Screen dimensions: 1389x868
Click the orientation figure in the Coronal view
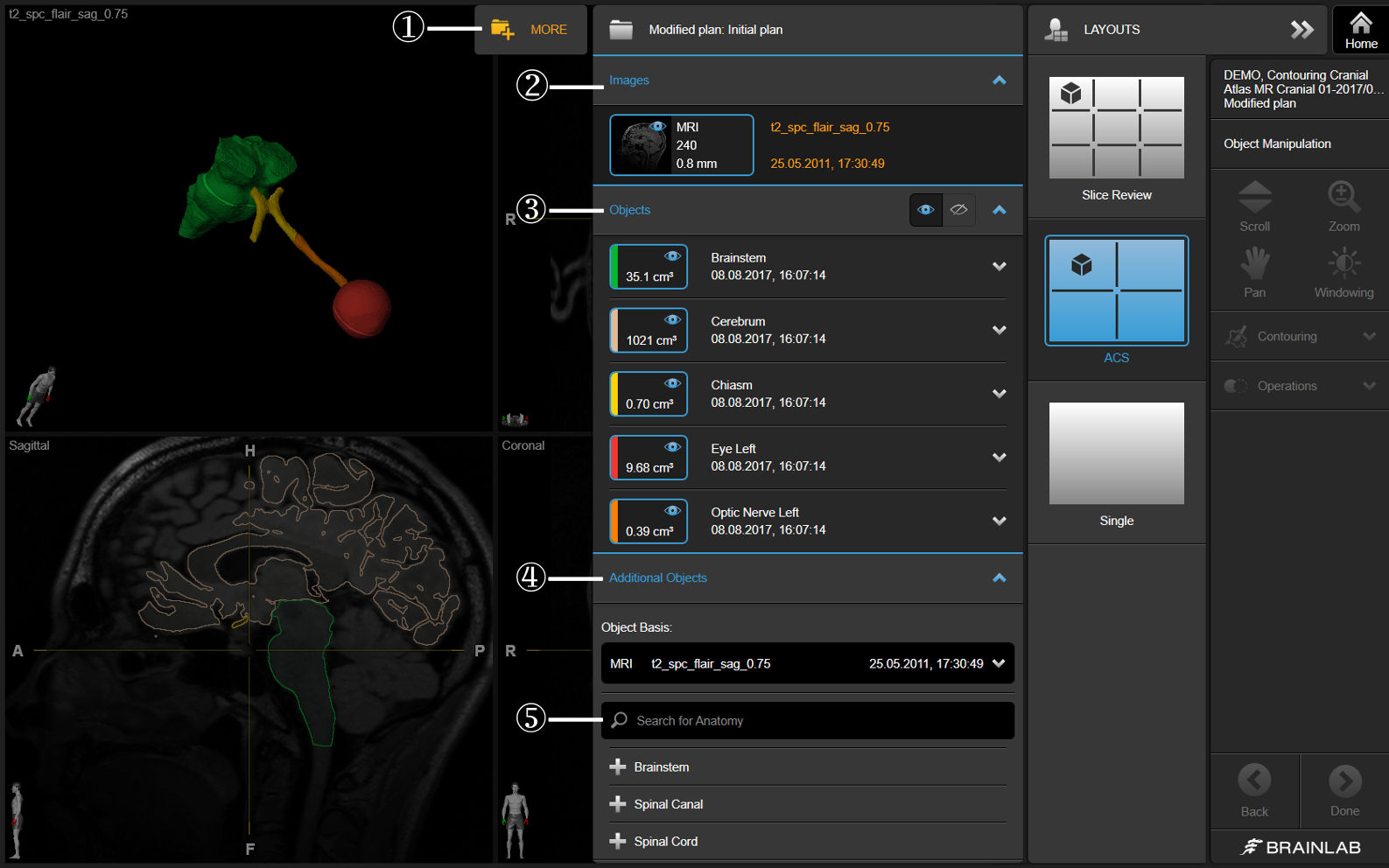(516, 820)
